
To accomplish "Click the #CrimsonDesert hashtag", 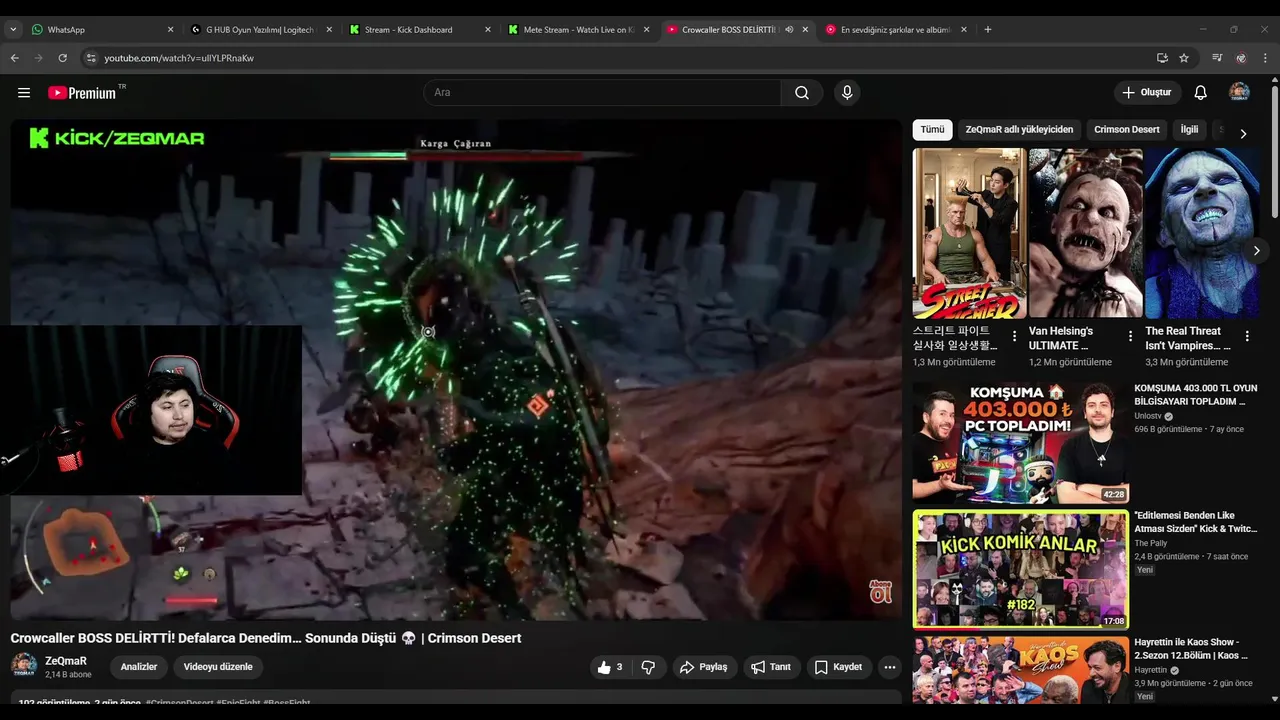I will (179, 703).
